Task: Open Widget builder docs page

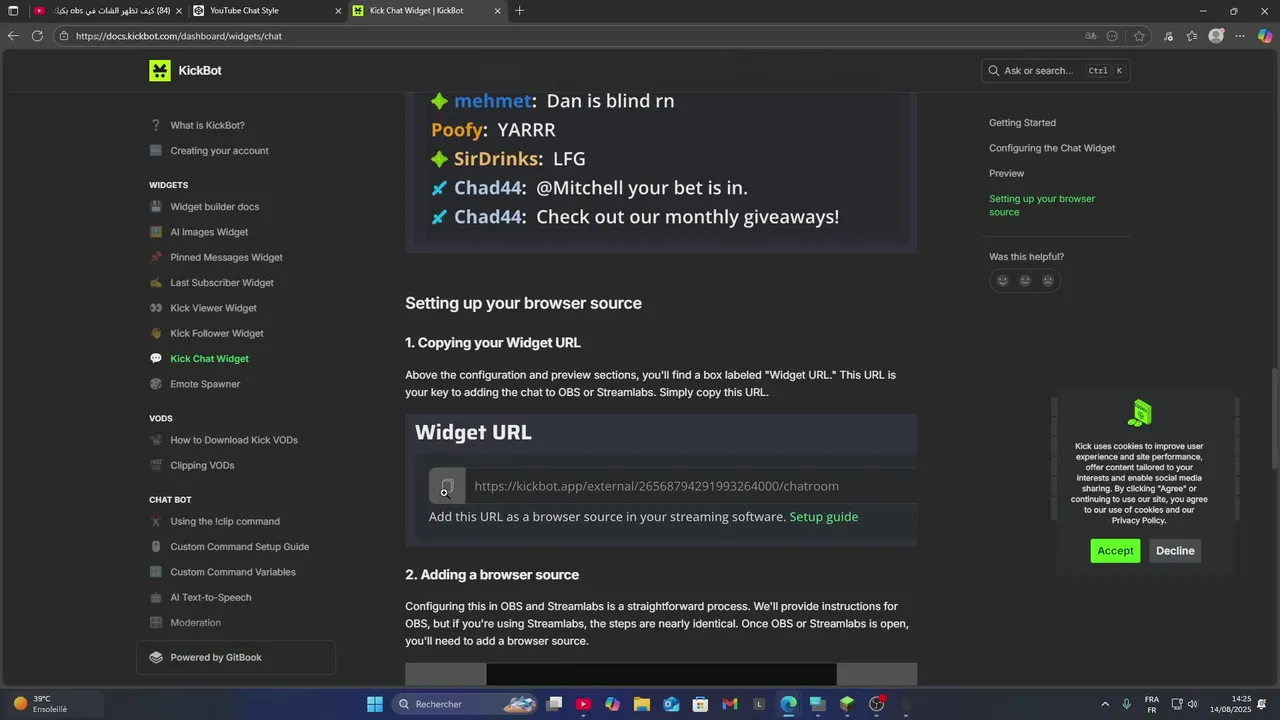Action: 214,207
